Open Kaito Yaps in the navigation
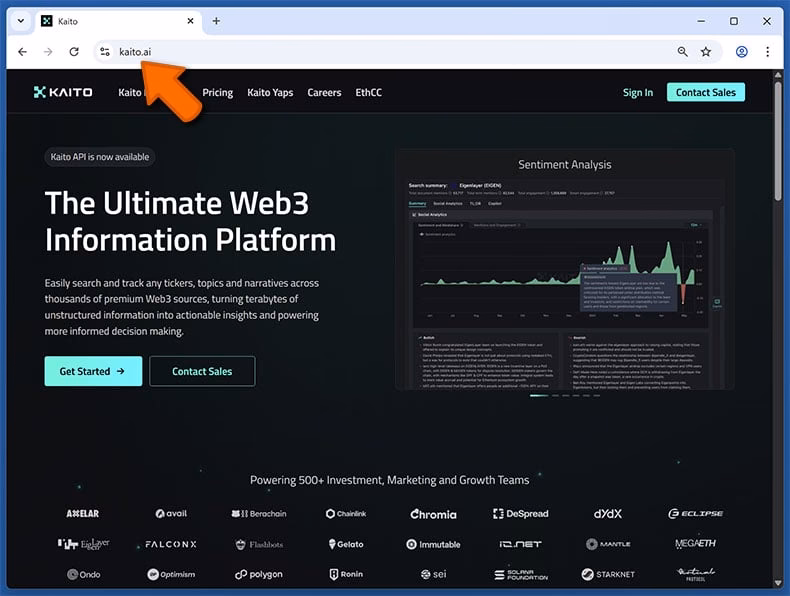This screenshot has width=790, height=596. pos(270,93)
